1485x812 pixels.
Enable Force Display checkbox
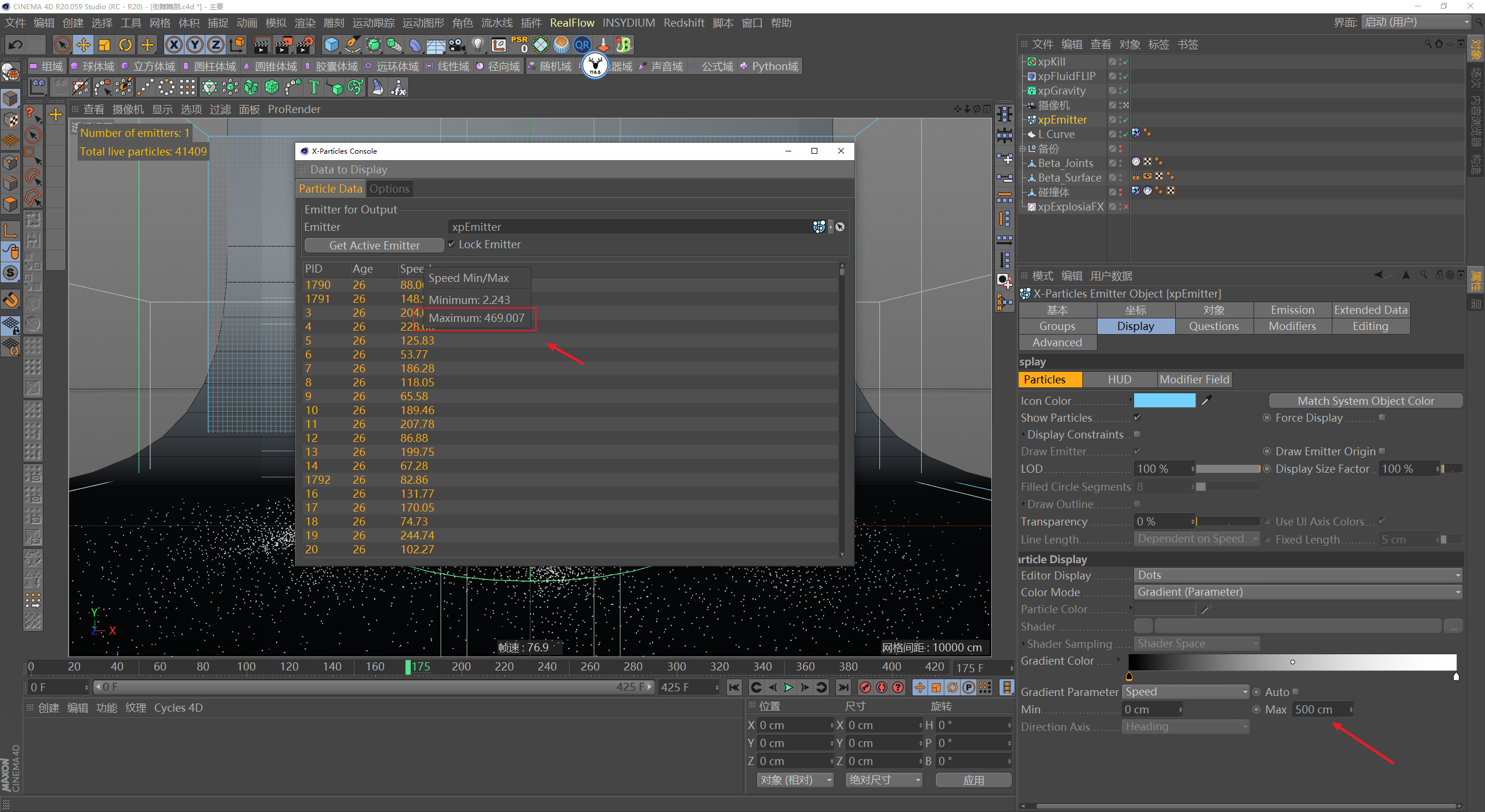[1382, 417]
